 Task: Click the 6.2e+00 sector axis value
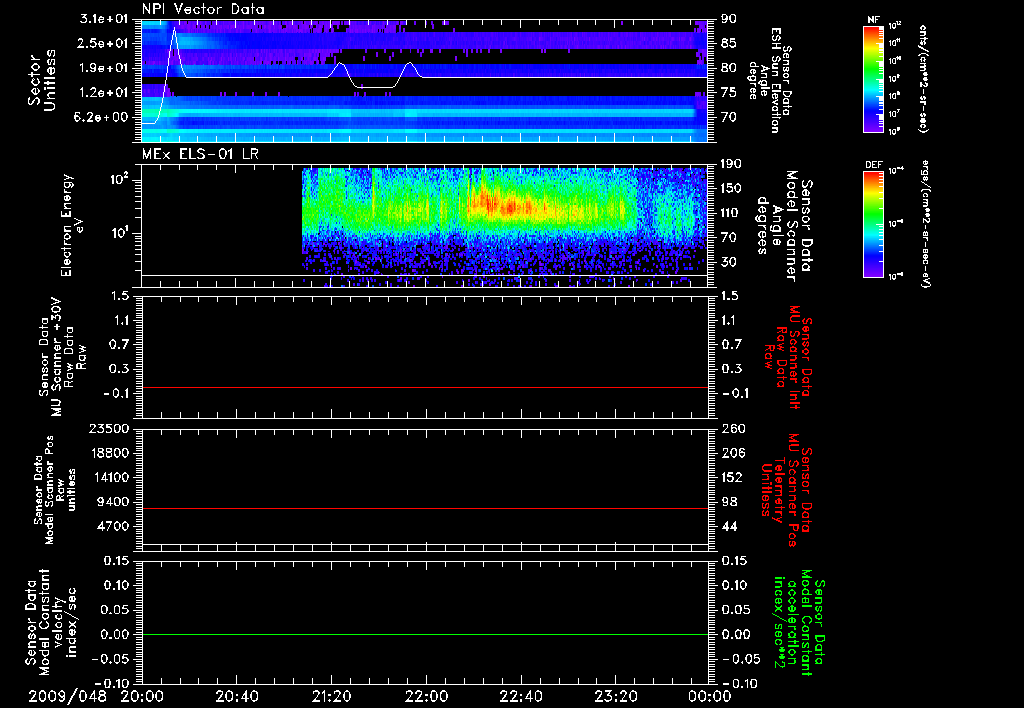(x=103, y=117)
